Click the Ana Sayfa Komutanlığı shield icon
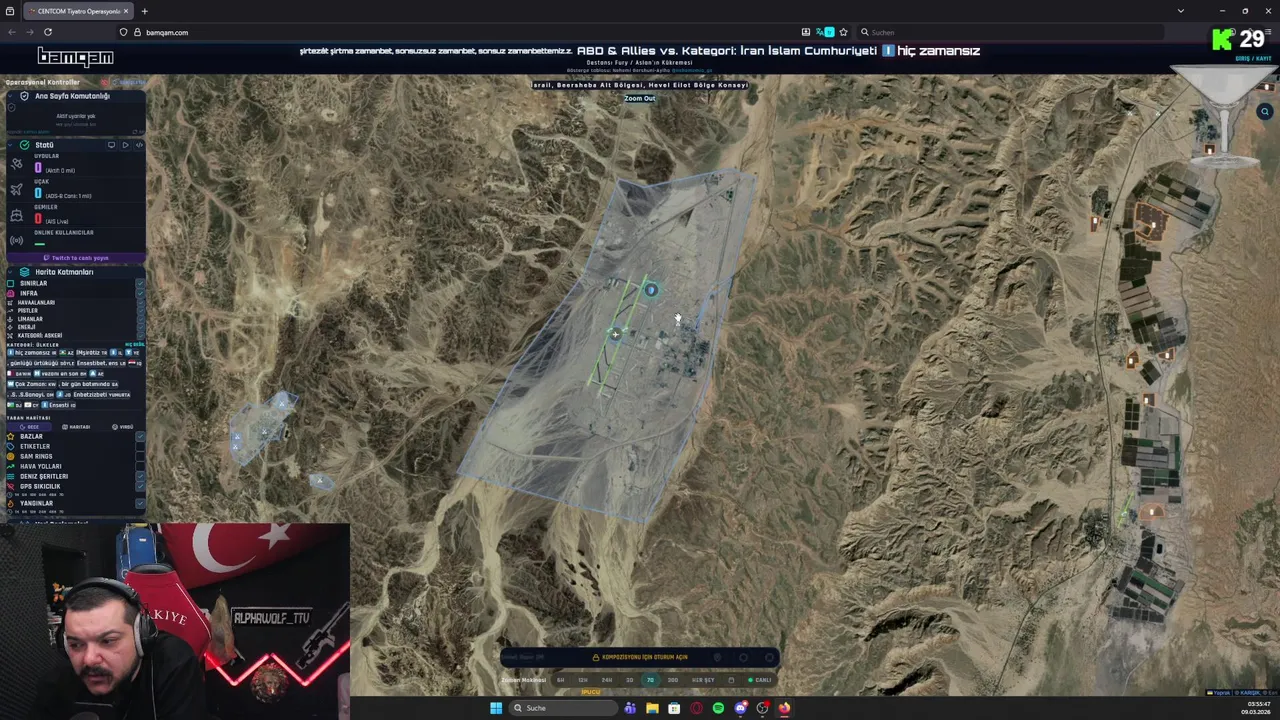 (x=24, y=96)
